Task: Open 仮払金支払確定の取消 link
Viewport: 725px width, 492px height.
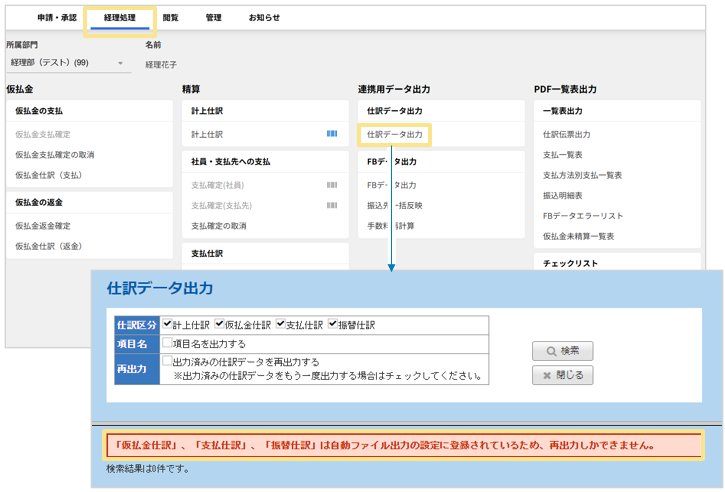Action: click(55, 154)
